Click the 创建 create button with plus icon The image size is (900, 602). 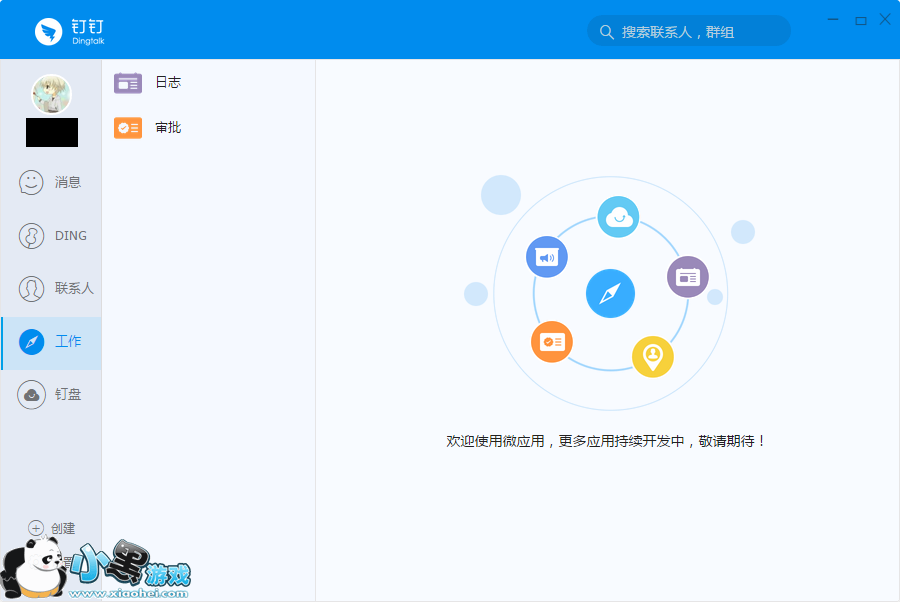(52, 528)
